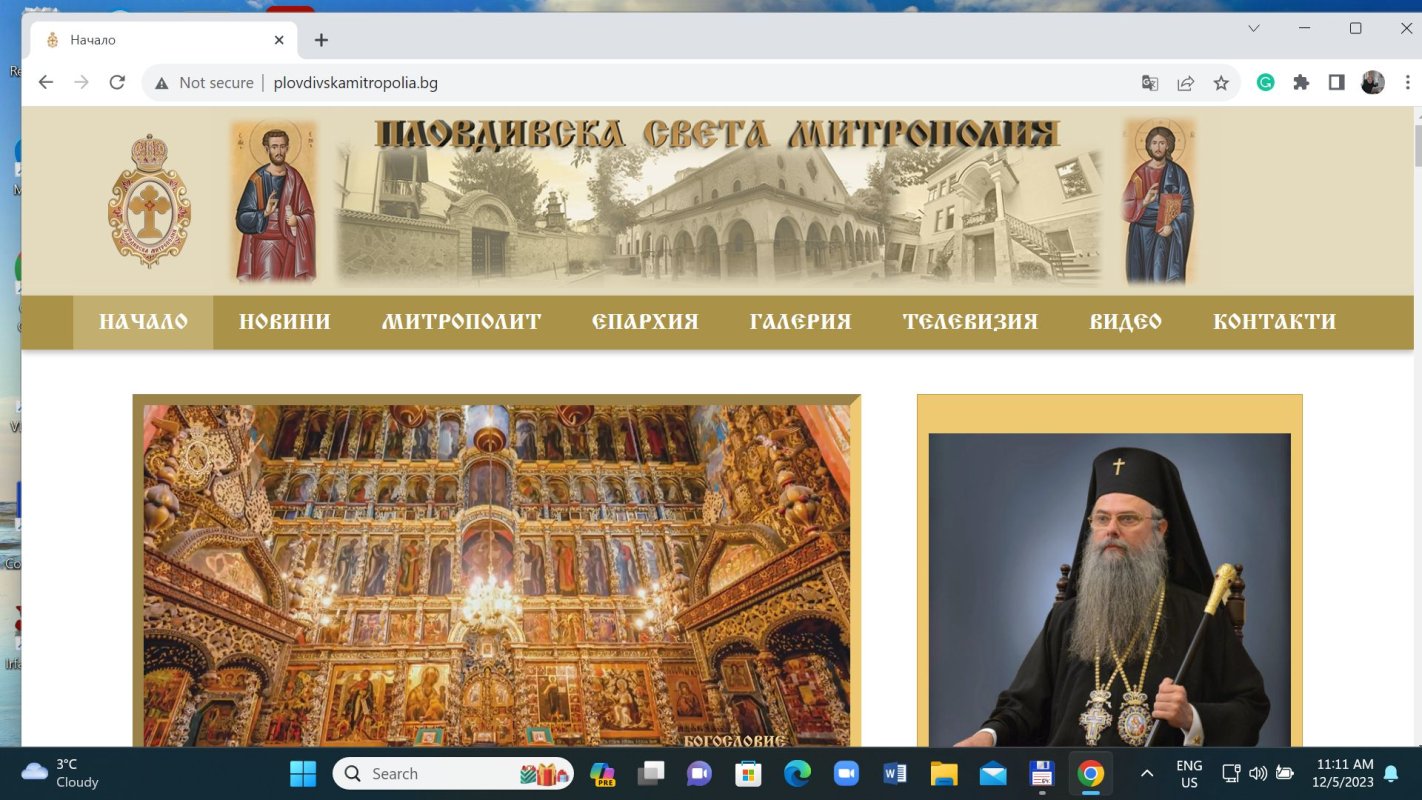This screenshot has width=1422, height=800.
Task: Expand hidden taskbar icons with the chevron
Action: [1147, 773]
